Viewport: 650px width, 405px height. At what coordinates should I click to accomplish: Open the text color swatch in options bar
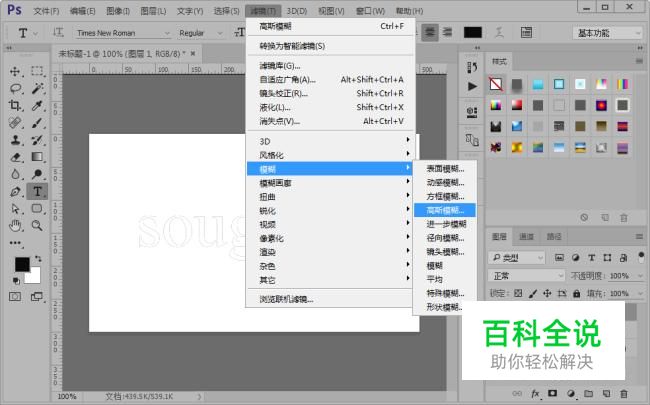tap(473, 32)
